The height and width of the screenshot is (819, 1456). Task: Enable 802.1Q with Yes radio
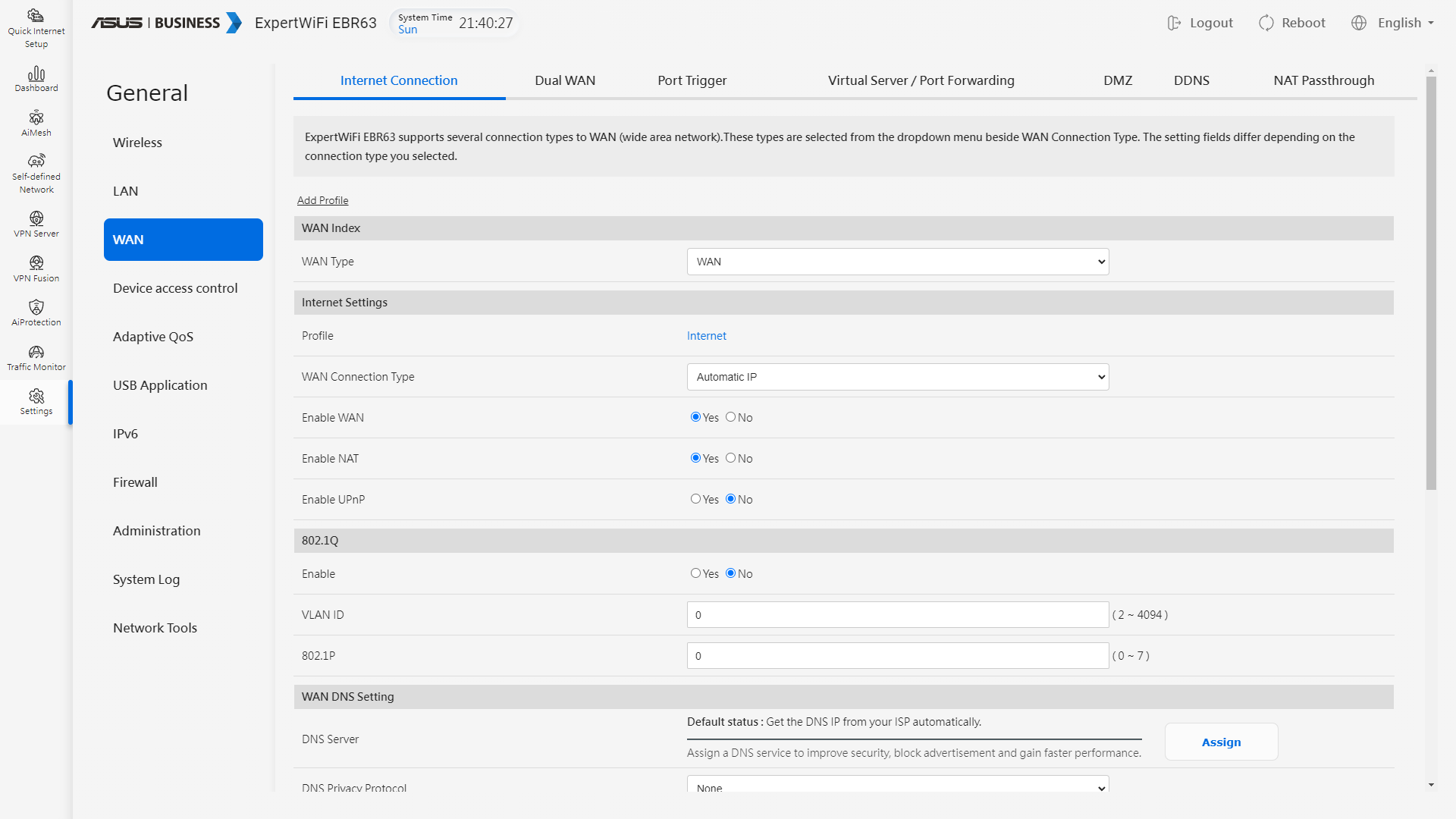pyautogui.click(x=695, y=573)
